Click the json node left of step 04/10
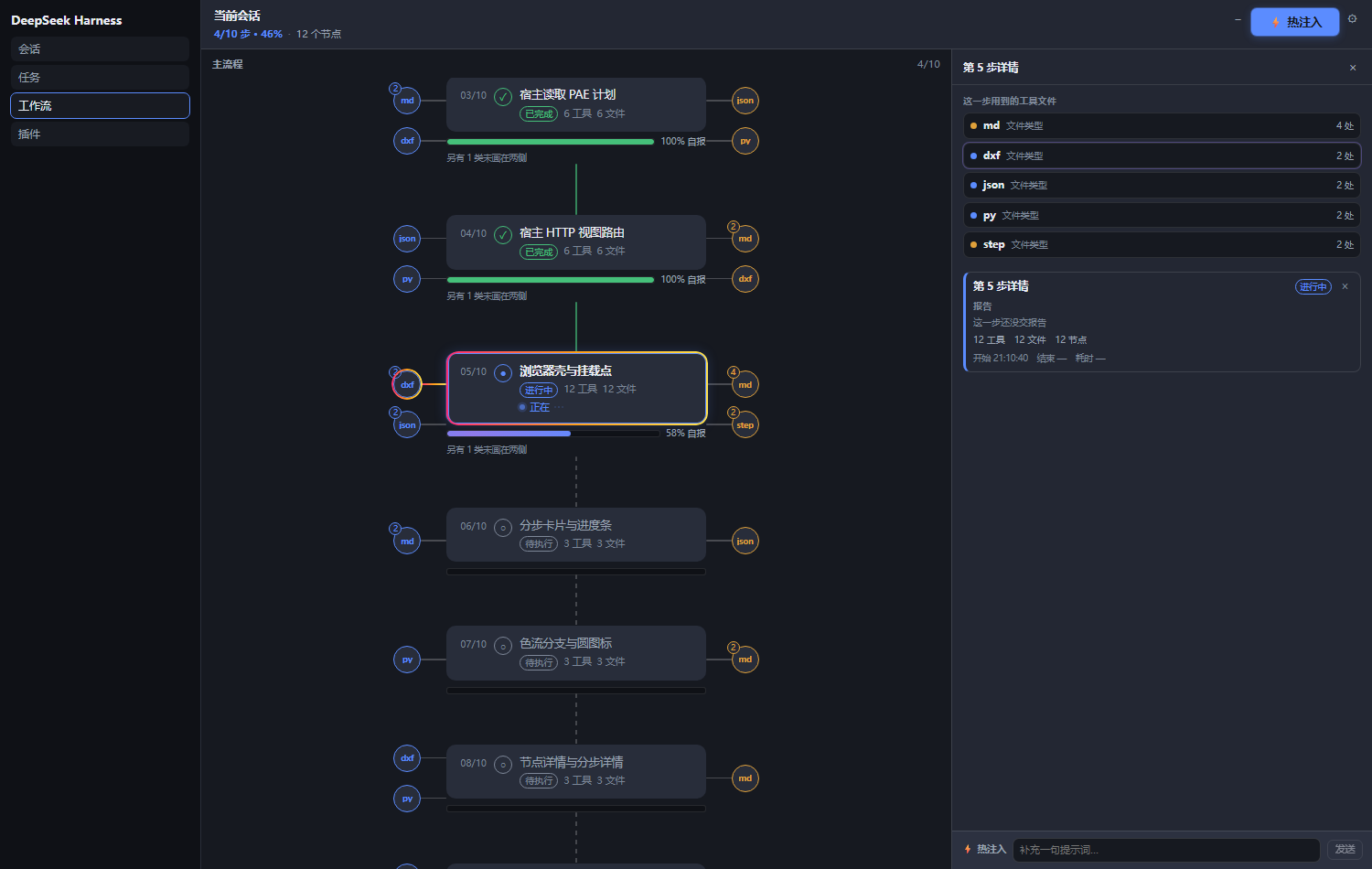This screenshot has width=1372, height=869. tap(407, 239)
